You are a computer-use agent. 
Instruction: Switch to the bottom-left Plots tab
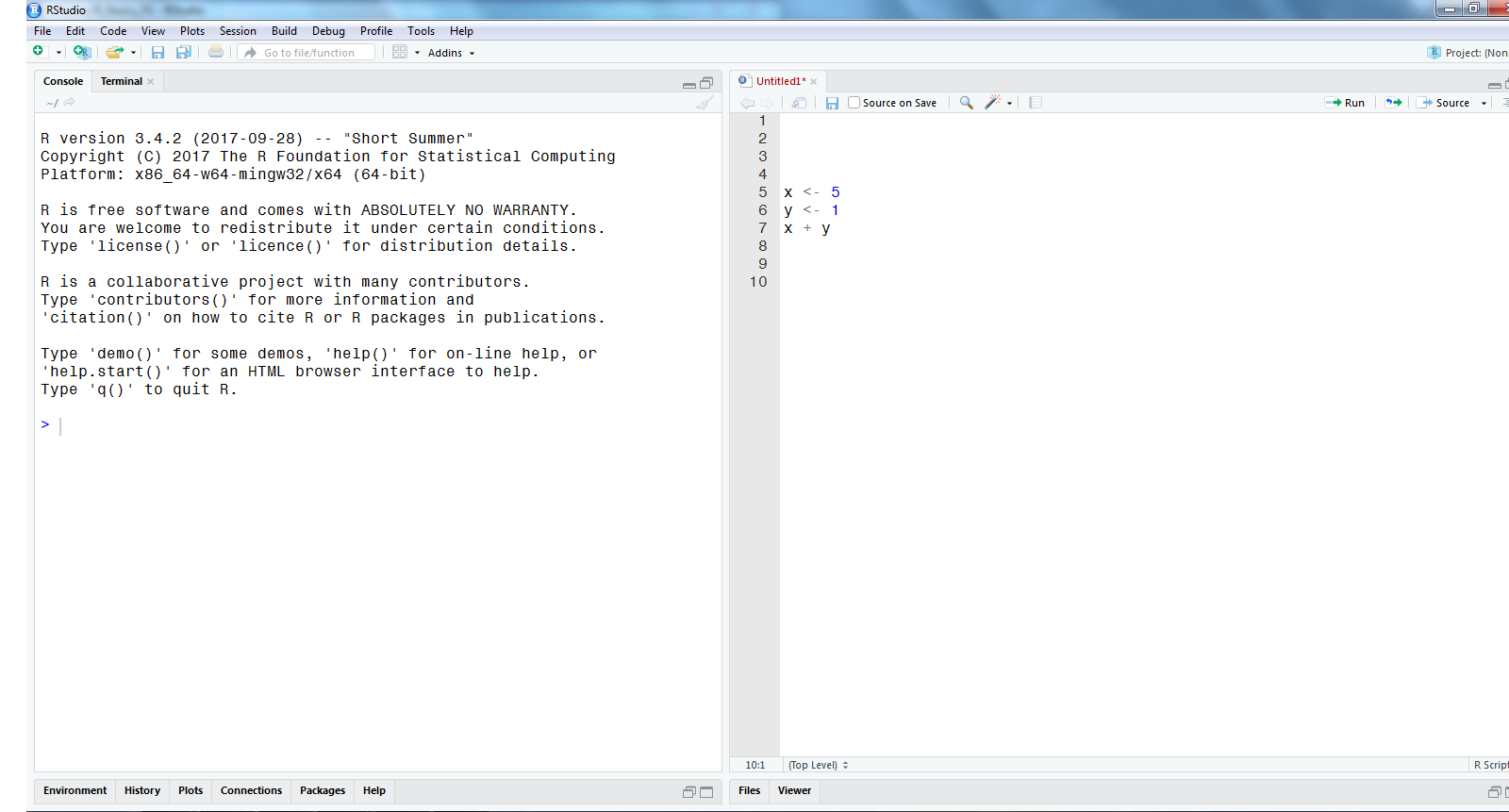[191, 790]
